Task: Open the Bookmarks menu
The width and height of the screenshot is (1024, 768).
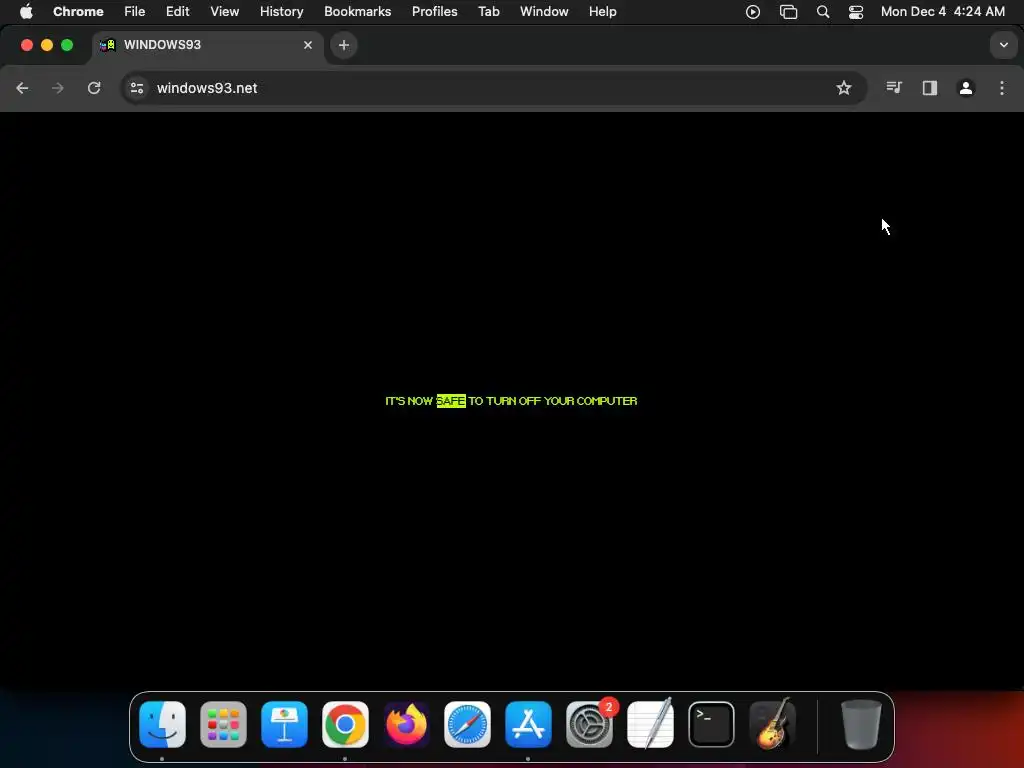Action: [x=357, y=12]
